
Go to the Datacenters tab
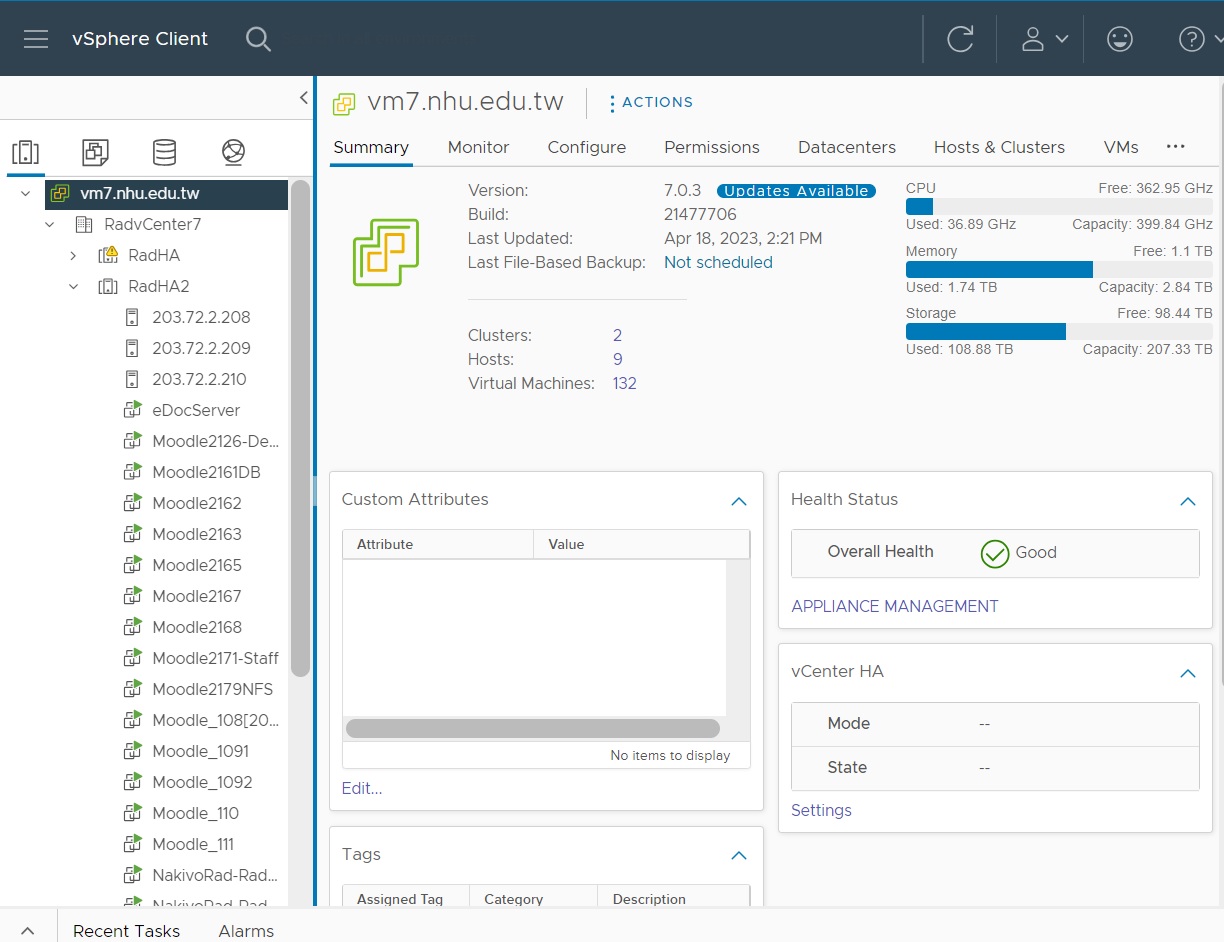847,147
